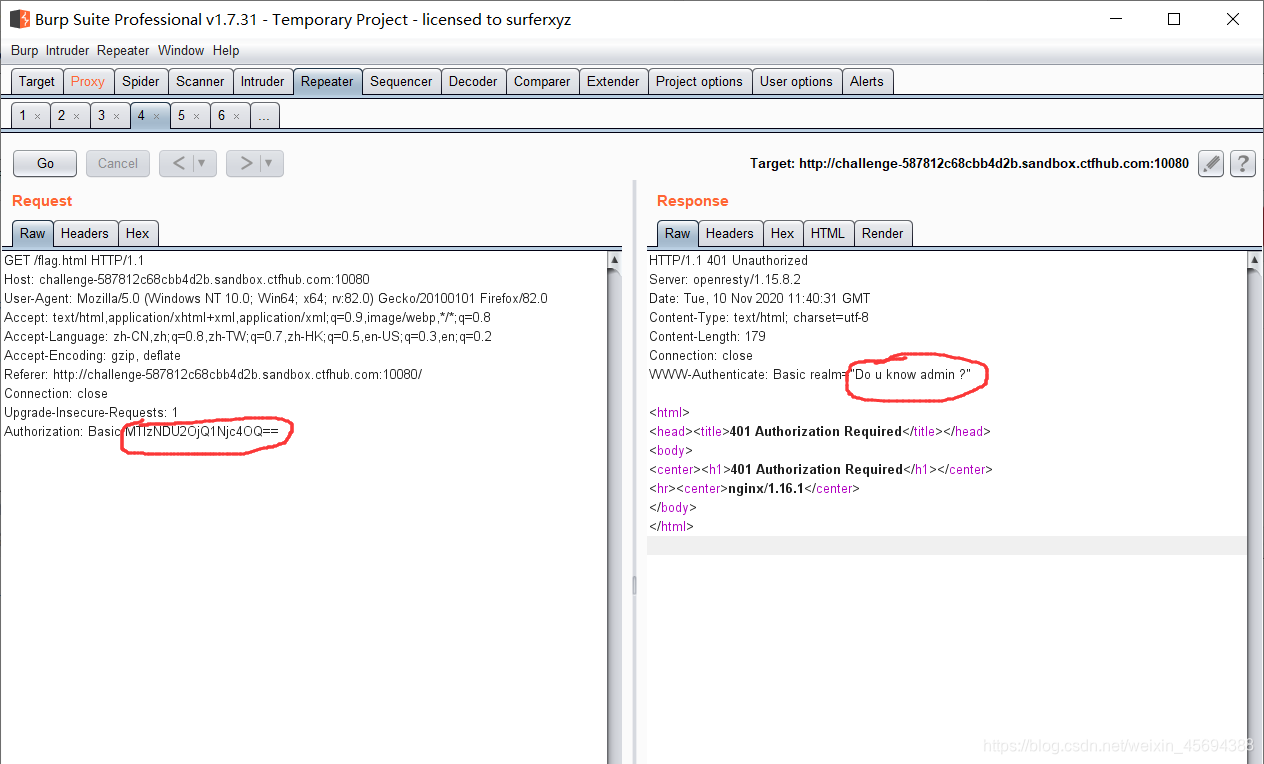Open the Project options tab

699,82
